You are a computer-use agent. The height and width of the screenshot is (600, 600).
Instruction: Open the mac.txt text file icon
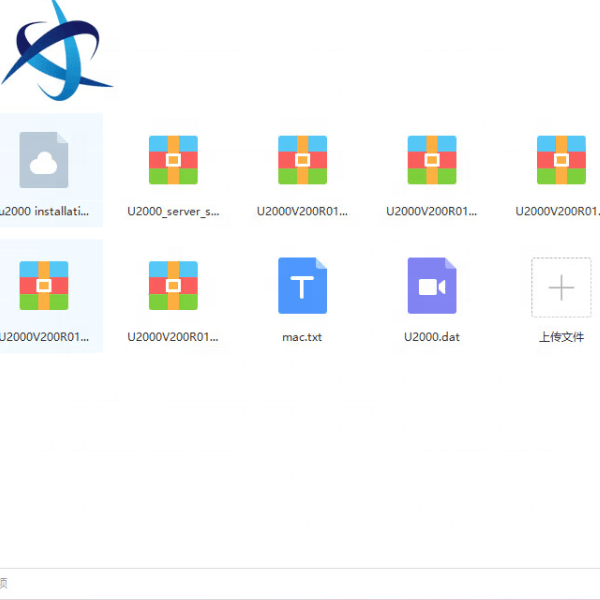point(302,286)
